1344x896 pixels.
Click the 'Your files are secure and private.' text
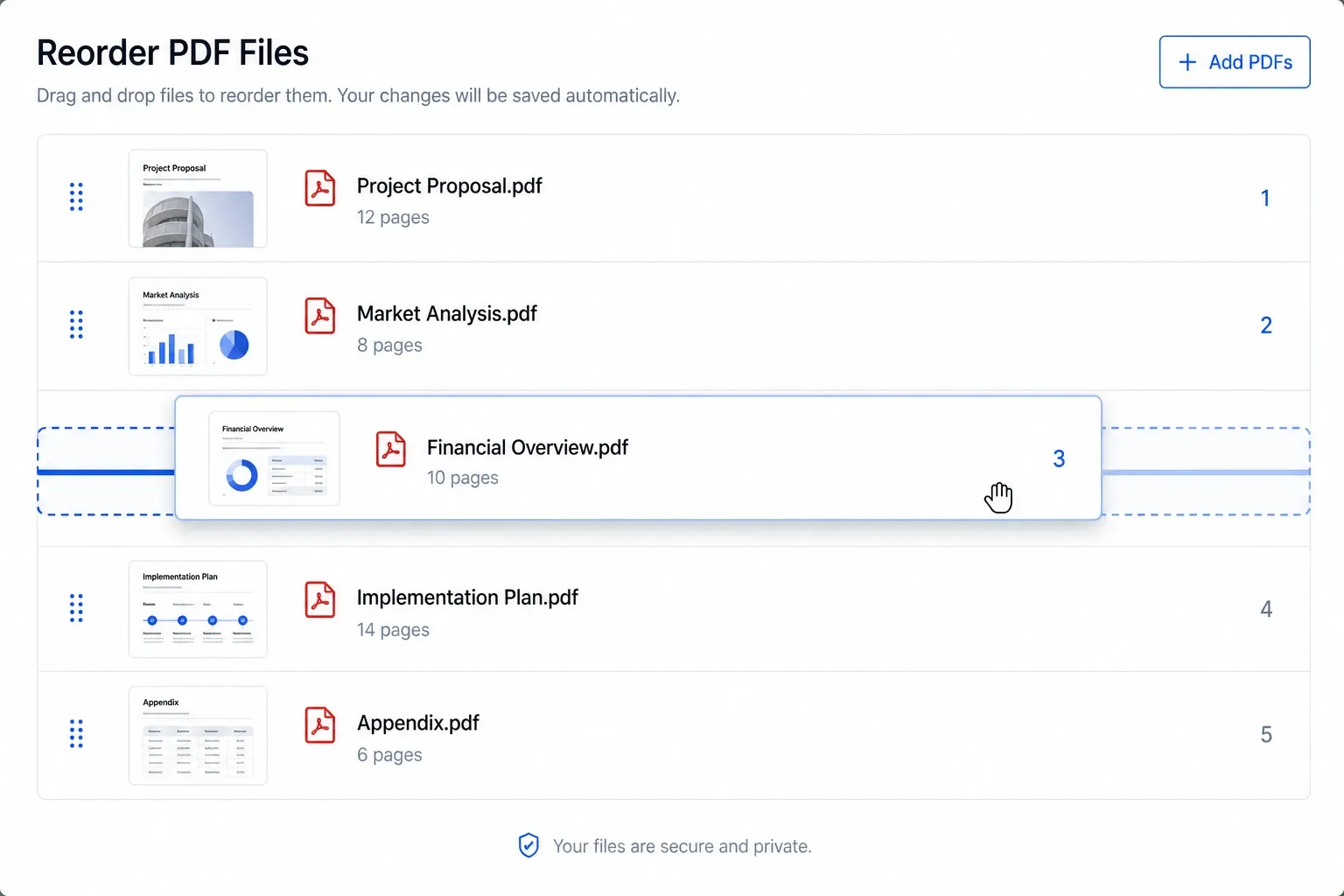(x=682, y=846)
